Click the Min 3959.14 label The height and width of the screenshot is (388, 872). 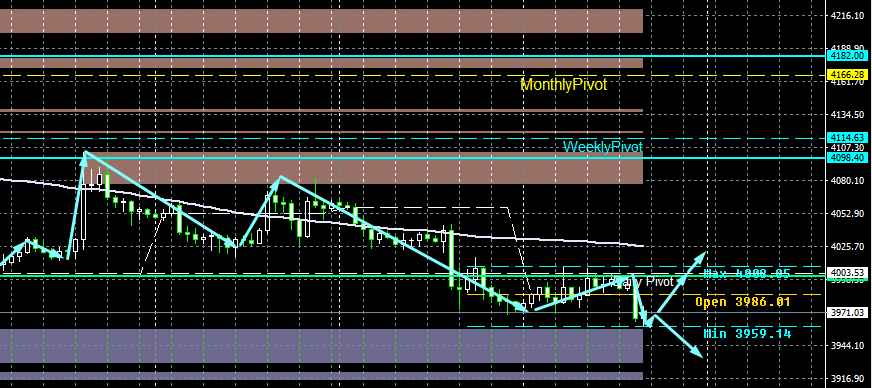[x=747, y=334]
